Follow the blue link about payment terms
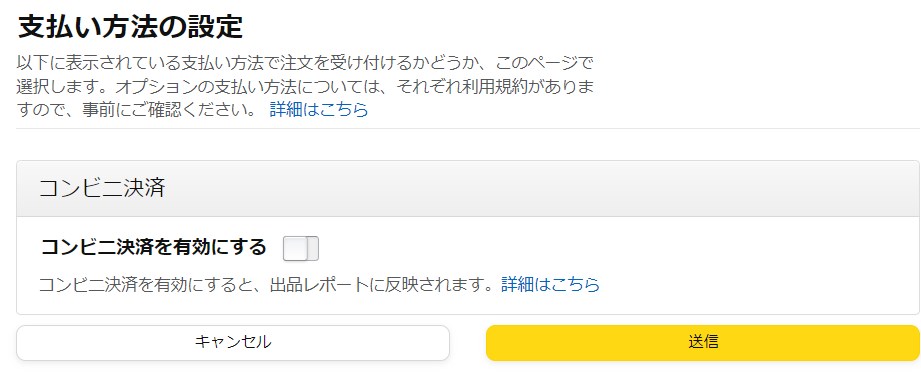The width and height of the screenshot is (921, 388). point(319,109)
